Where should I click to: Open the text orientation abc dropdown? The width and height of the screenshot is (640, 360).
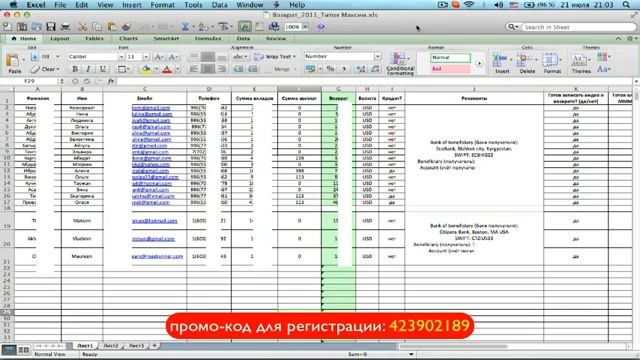pos(240,57)
